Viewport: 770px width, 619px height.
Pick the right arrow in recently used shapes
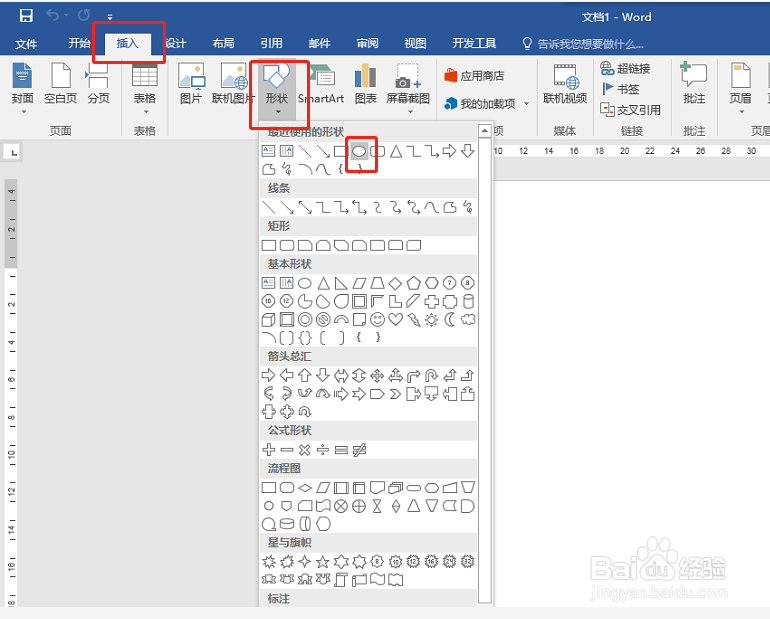(449, 151)
